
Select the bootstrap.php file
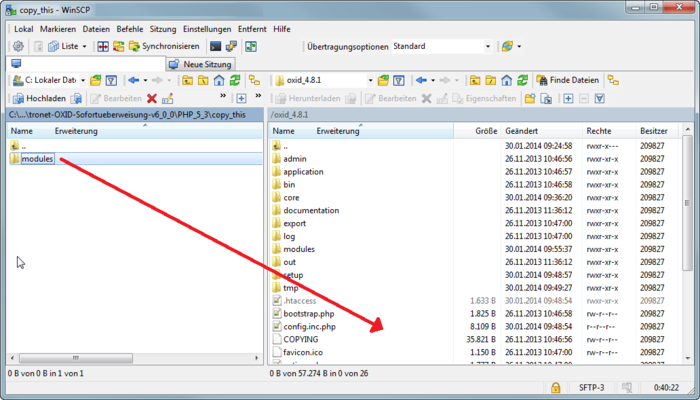pos(308,314)
